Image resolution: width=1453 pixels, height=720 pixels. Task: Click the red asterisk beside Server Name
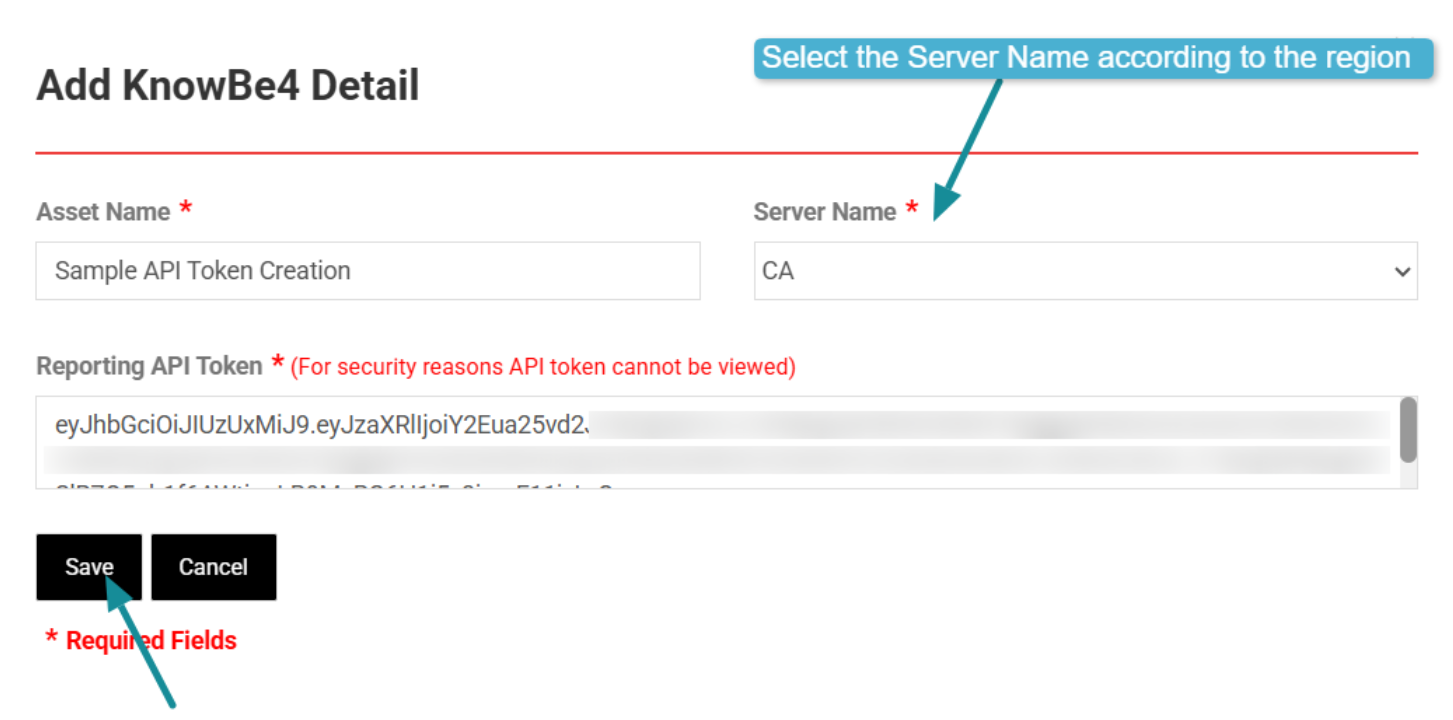point(911,208)
